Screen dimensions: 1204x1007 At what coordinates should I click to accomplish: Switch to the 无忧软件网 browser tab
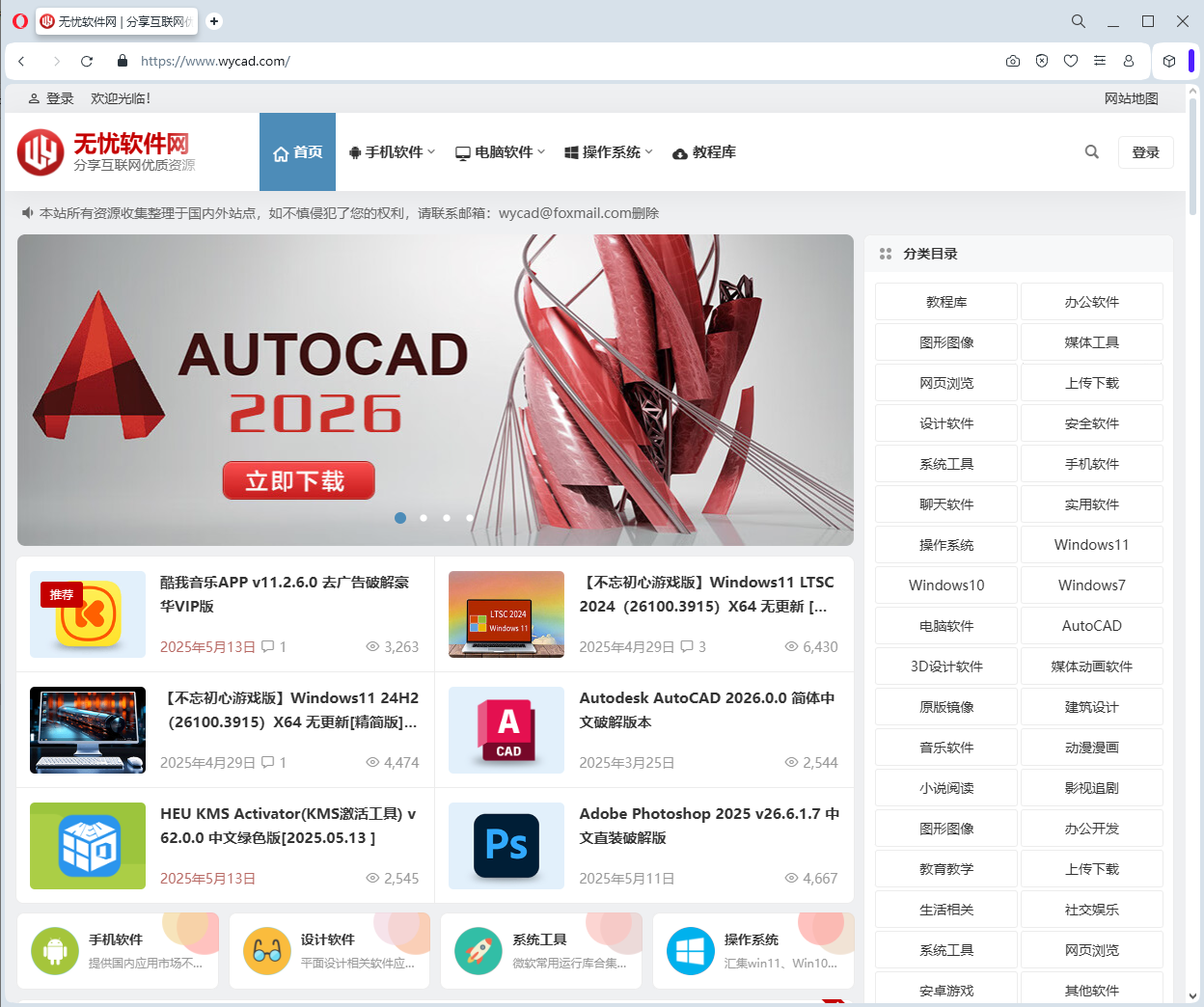116,20
